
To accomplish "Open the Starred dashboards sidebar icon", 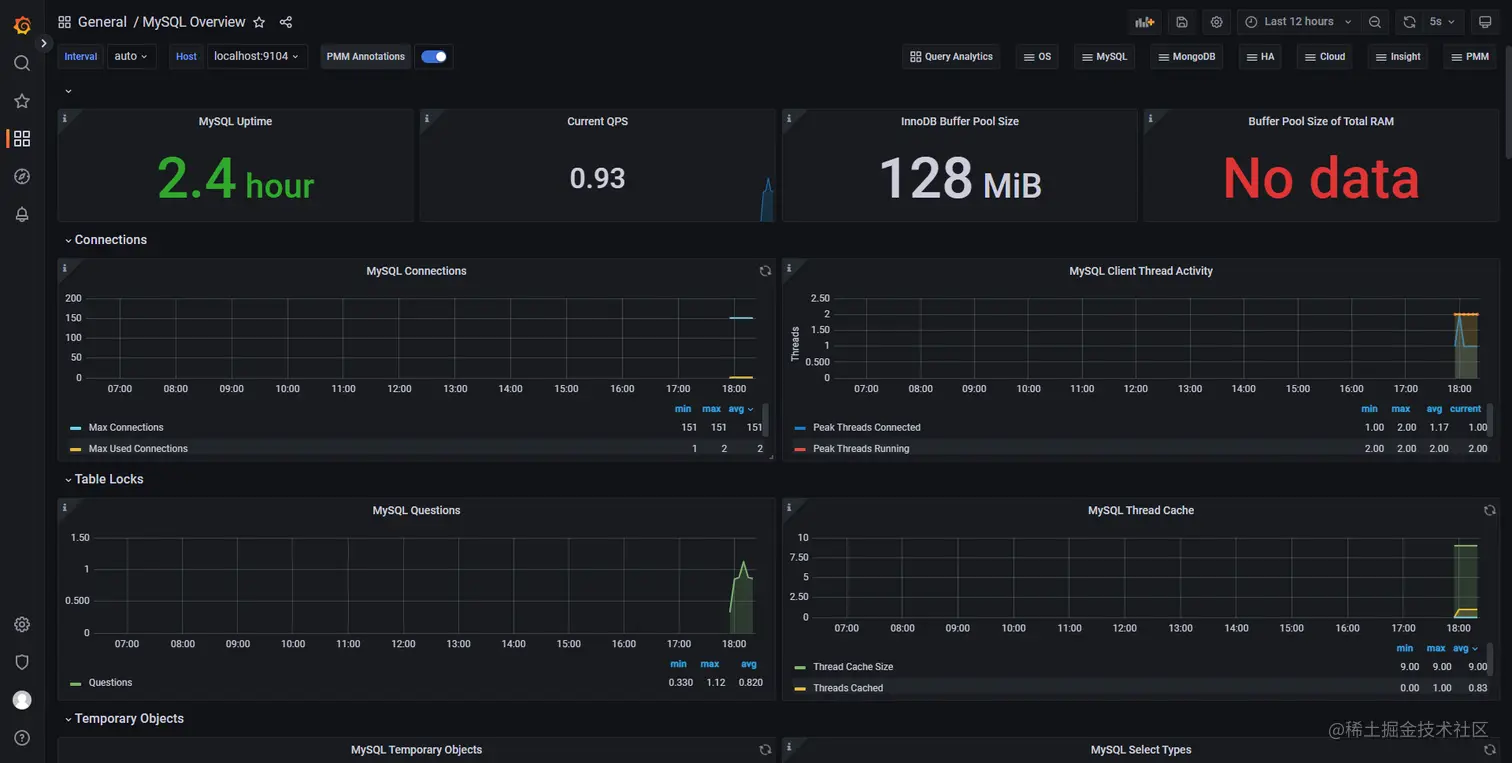I will tap(22, 101).
